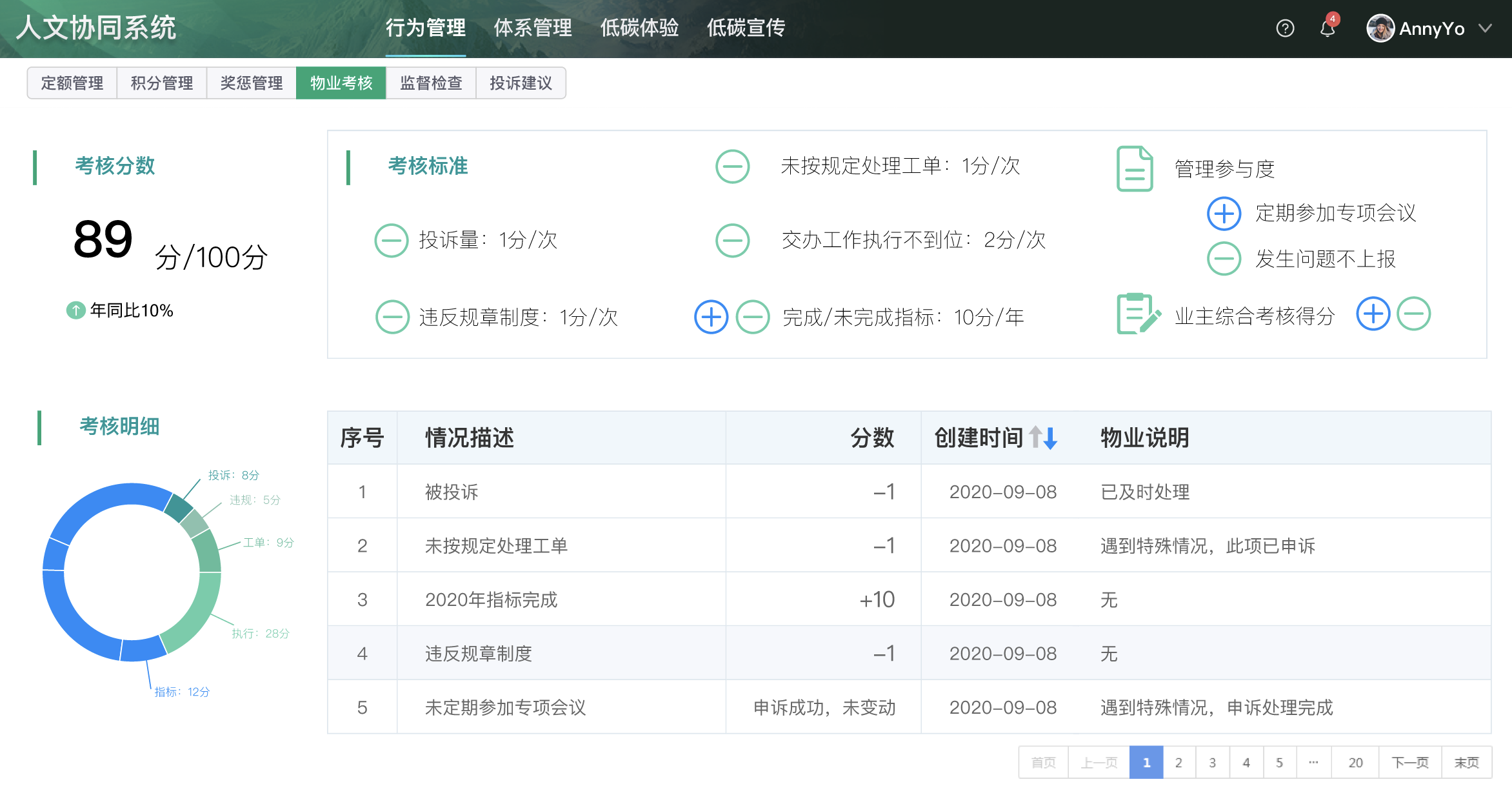Click the AnnyYo user avatar

click(x=1380, y=28)
